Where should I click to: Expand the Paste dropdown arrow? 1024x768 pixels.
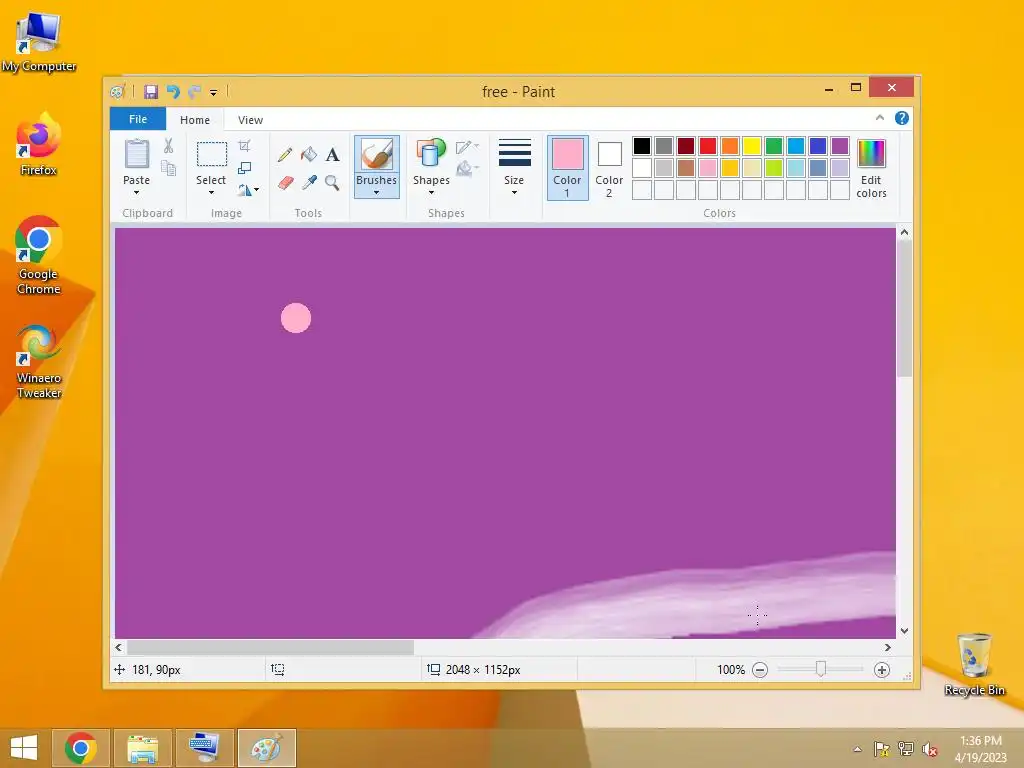[136, 193]
